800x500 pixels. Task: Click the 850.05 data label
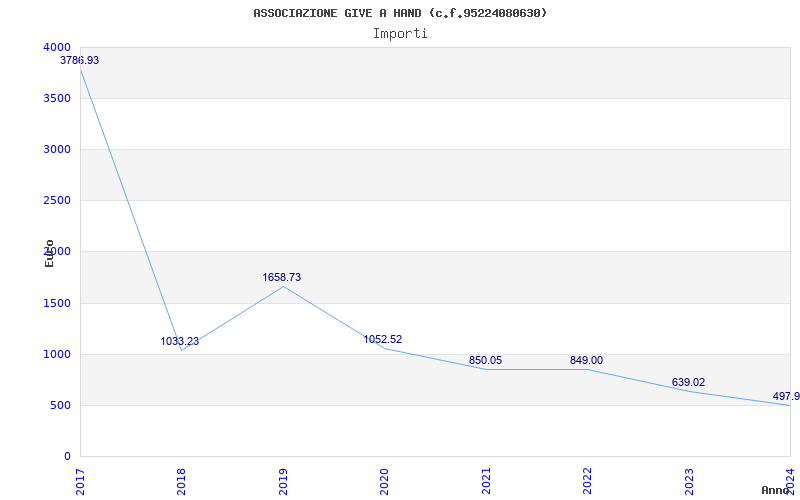coord(485,360)
